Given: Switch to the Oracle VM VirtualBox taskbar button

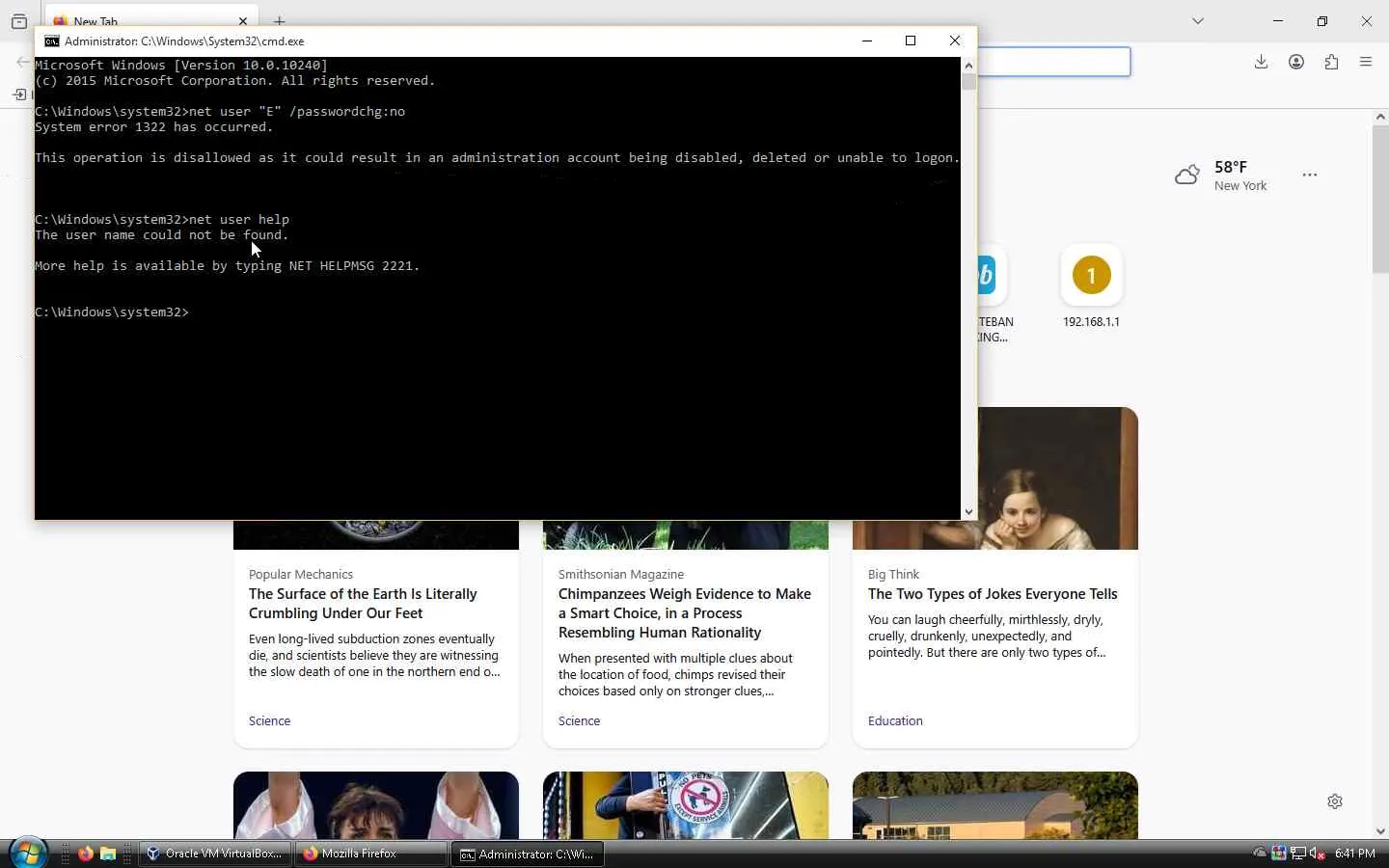Looking at the screenshot, I should [x=215, y=854].
